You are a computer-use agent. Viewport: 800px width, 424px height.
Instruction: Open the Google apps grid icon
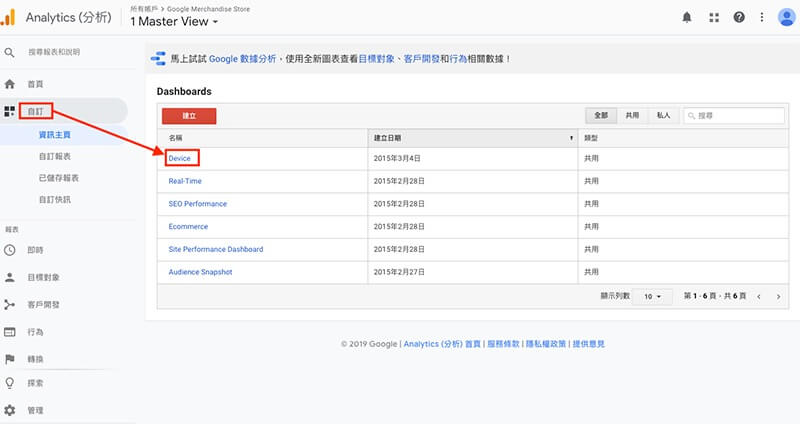click(x=714, y=17)
